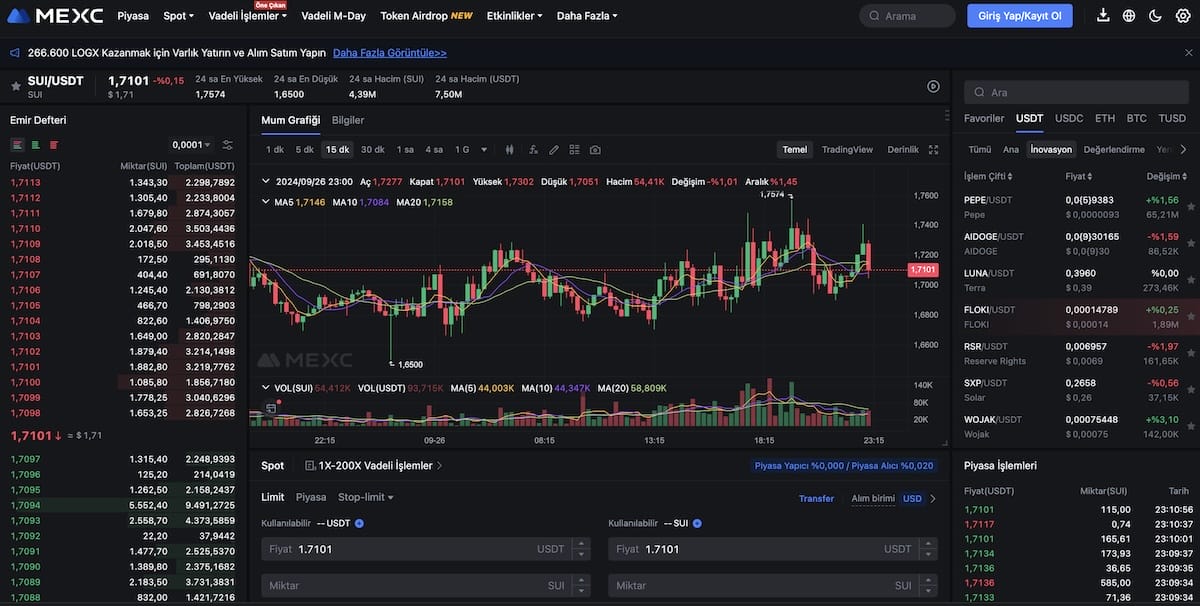This screenshot has width=1200, height=606.
Task: Select the Indicators (fx) icon on chart toolbar
Action: (531, 148)
